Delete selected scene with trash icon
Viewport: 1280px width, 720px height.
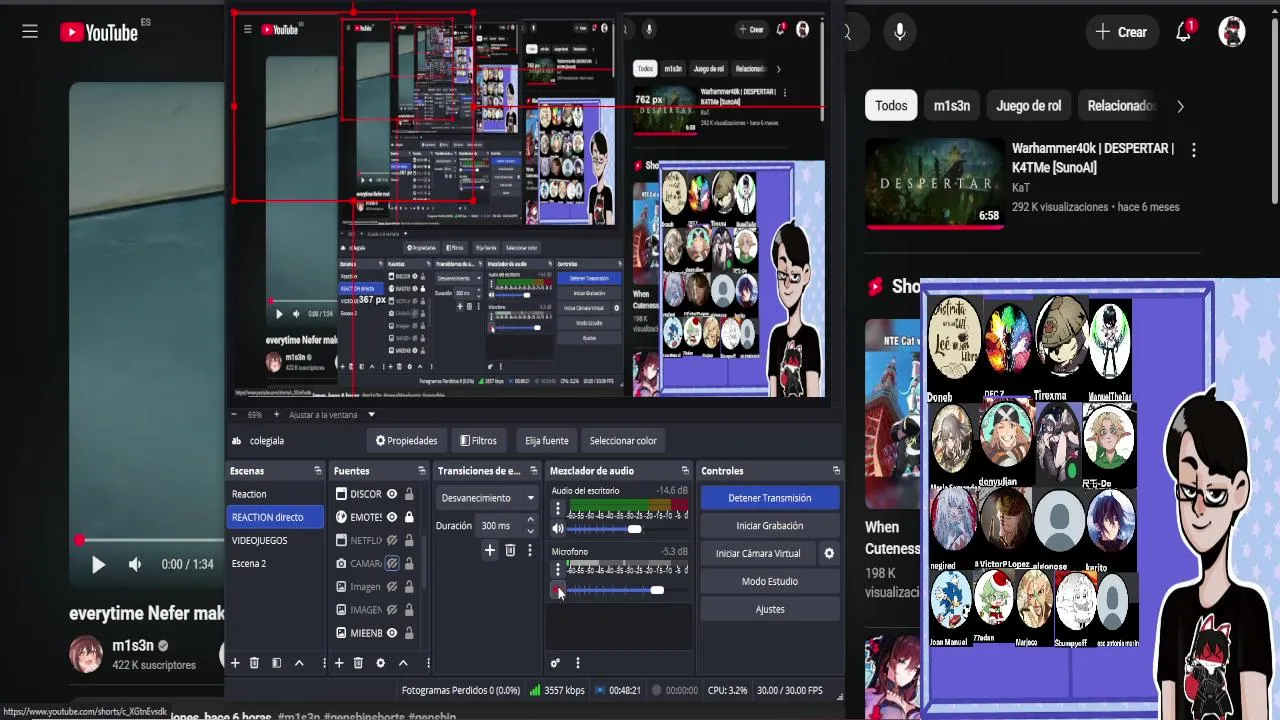tap(254, 663)
